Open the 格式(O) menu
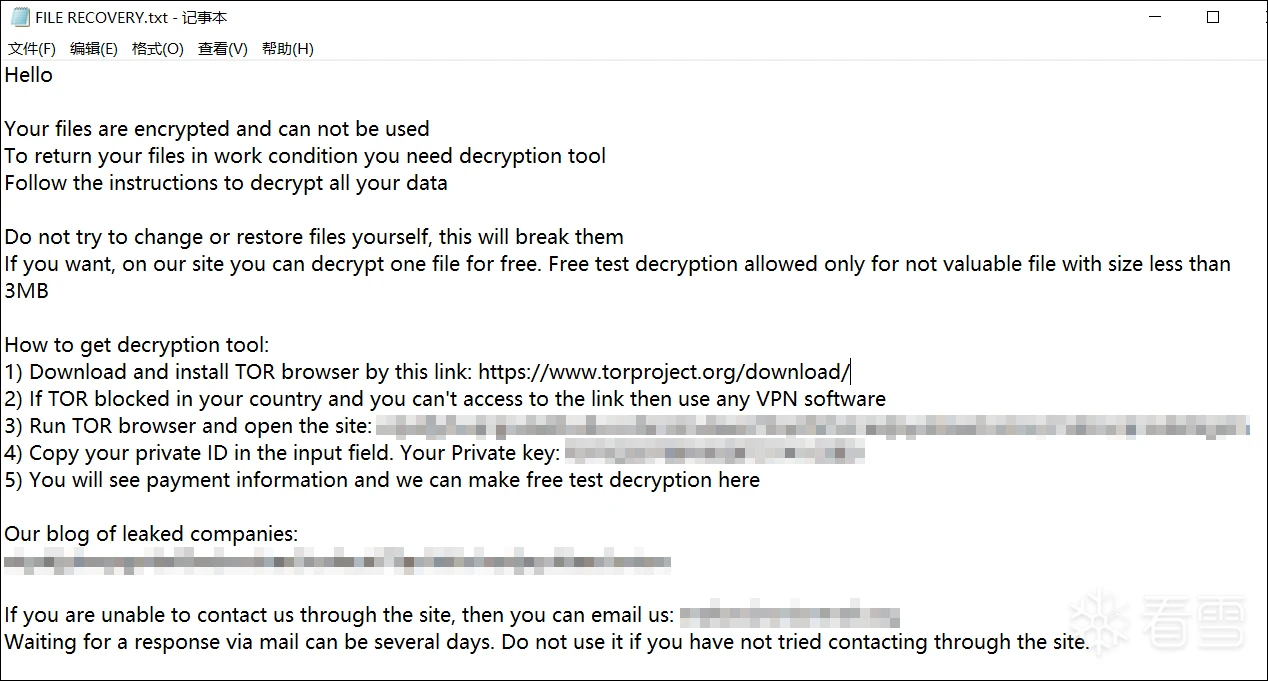1268x681 pixels. [x=158, y=49]
